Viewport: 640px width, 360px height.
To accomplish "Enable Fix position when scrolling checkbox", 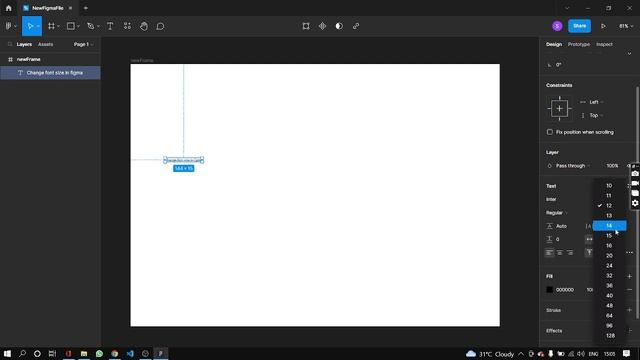I will click(550, 132).
